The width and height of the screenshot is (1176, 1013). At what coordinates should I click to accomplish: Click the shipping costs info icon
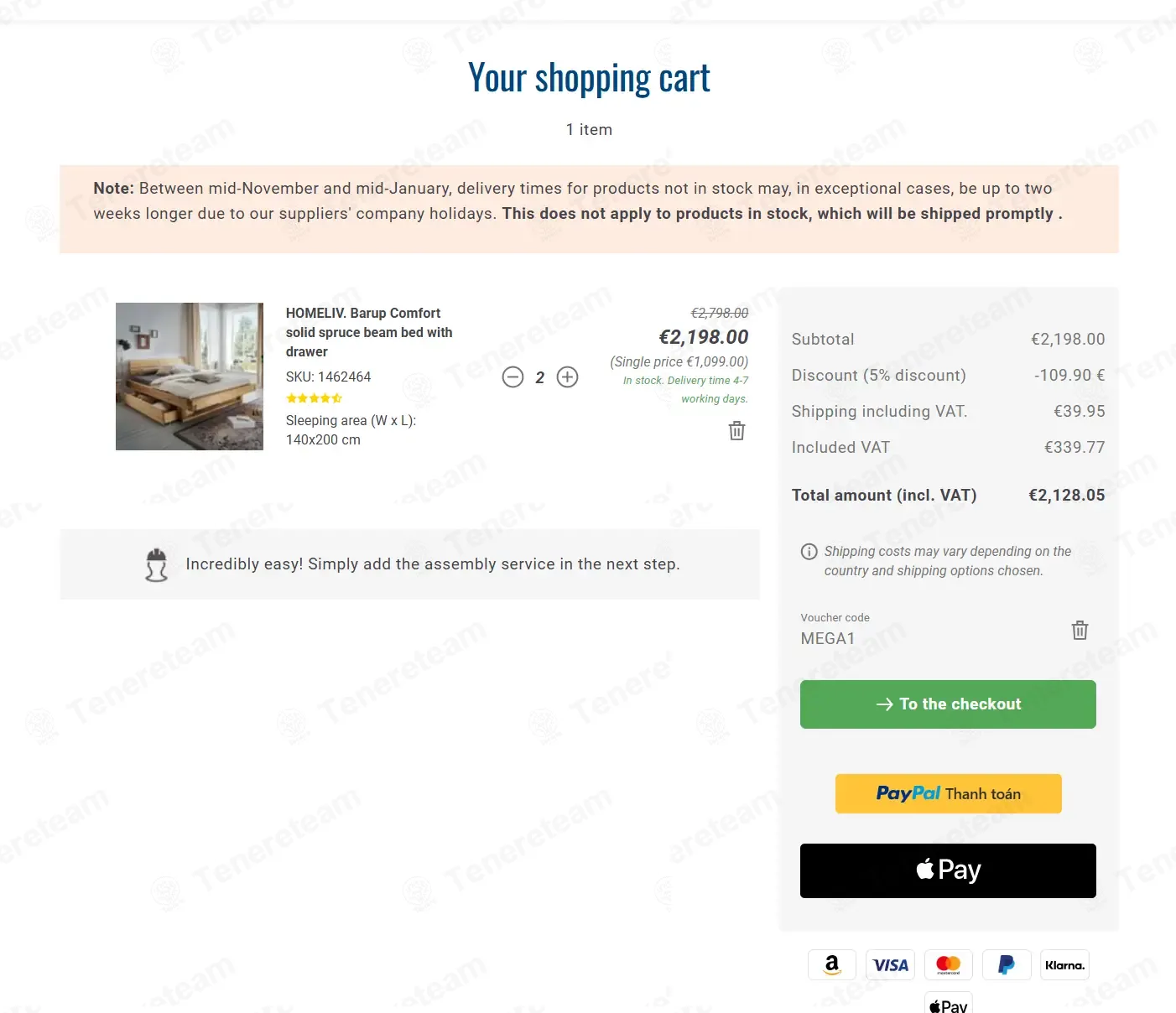[x=809, y=552]
